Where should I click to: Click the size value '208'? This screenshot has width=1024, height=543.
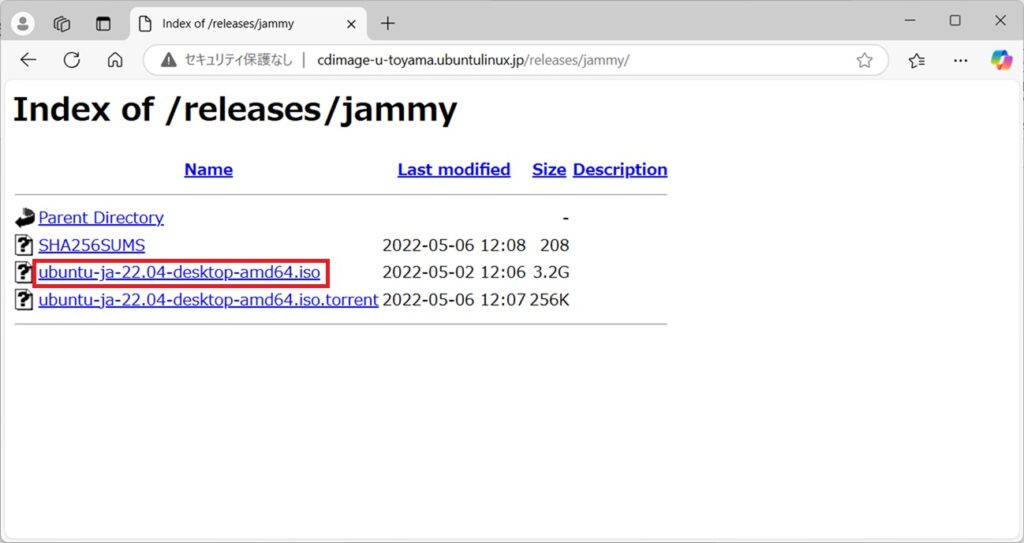554,245
